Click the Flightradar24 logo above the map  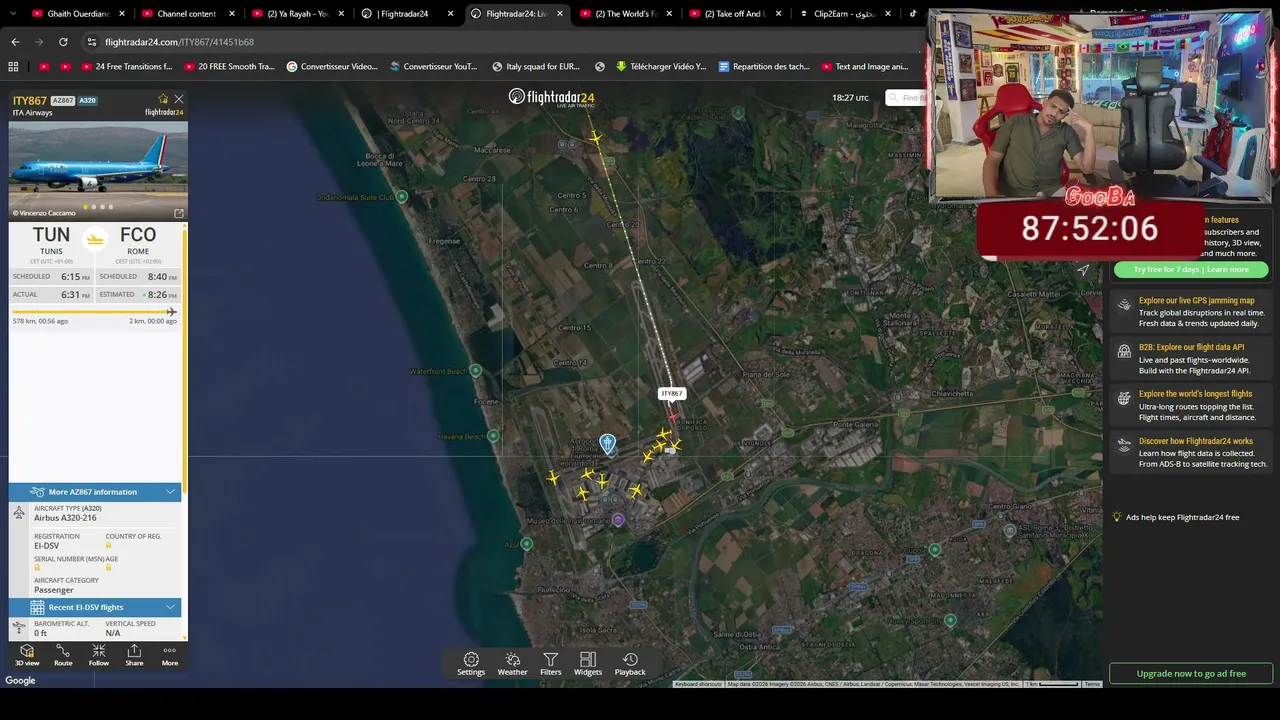click(551, 97)
